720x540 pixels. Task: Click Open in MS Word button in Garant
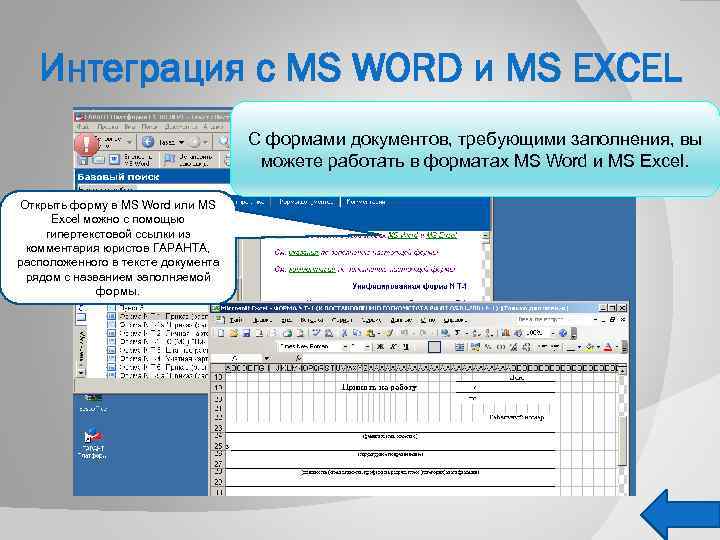131,159
